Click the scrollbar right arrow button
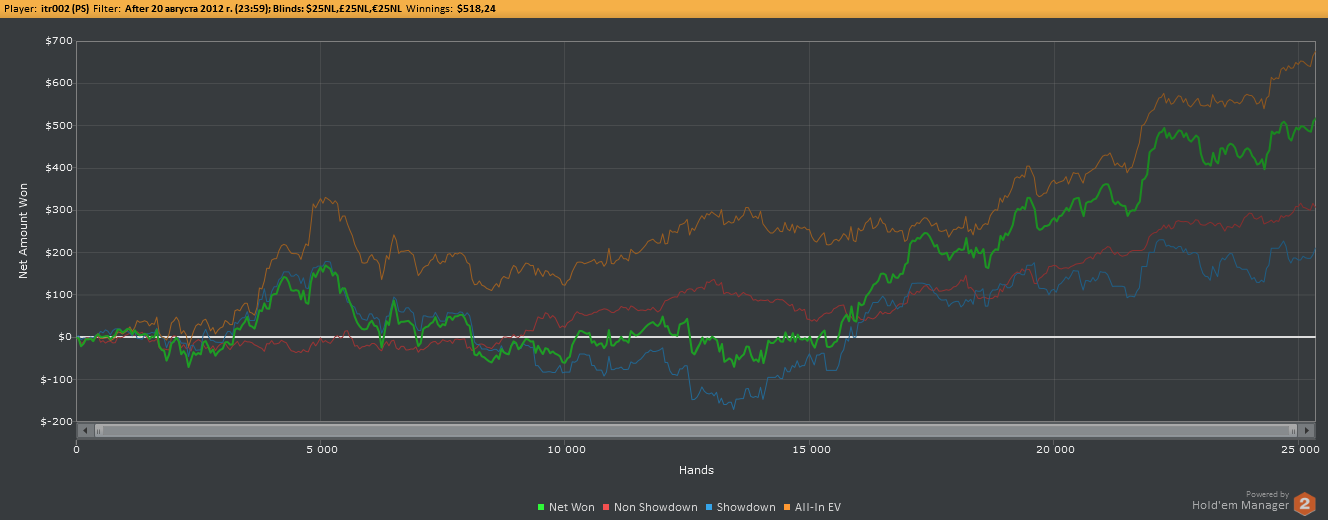1328x520 pixels. (1306, 430)
